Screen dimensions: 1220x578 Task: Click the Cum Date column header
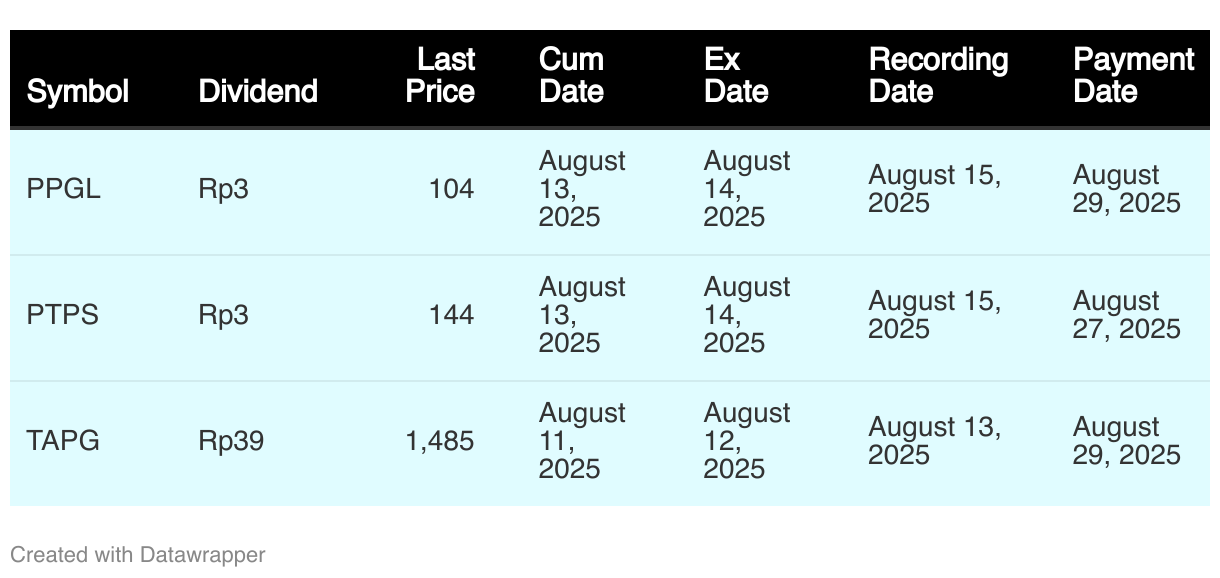(572, 75)
